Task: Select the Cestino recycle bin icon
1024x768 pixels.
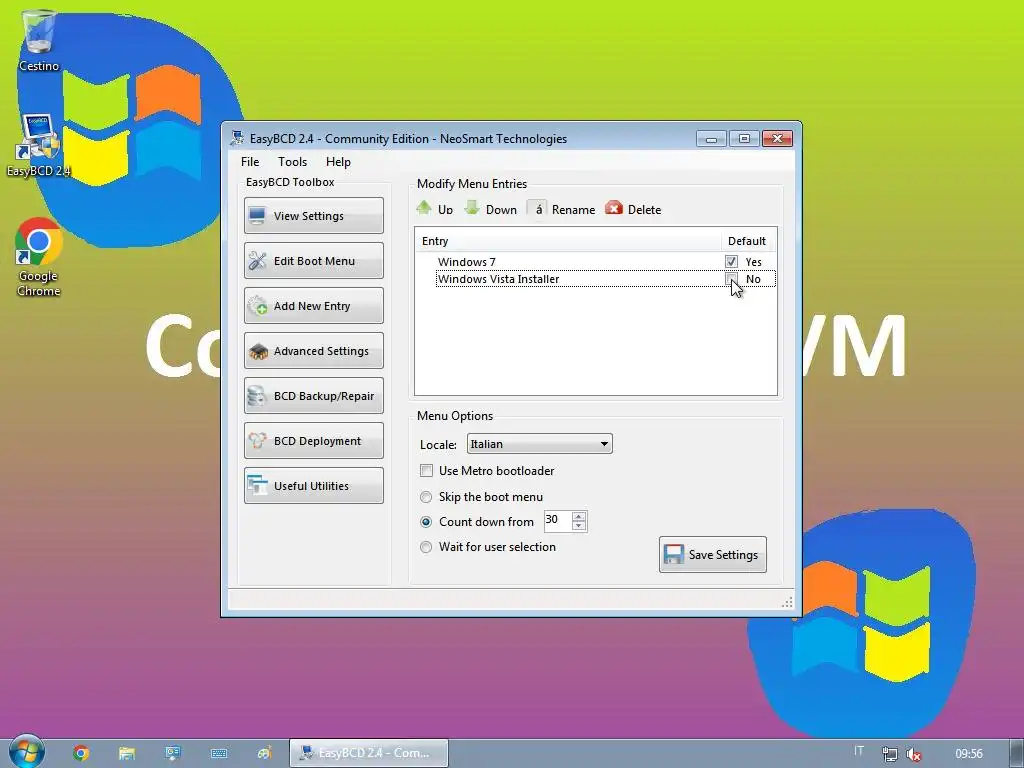Action: click(x=39, y=40)
